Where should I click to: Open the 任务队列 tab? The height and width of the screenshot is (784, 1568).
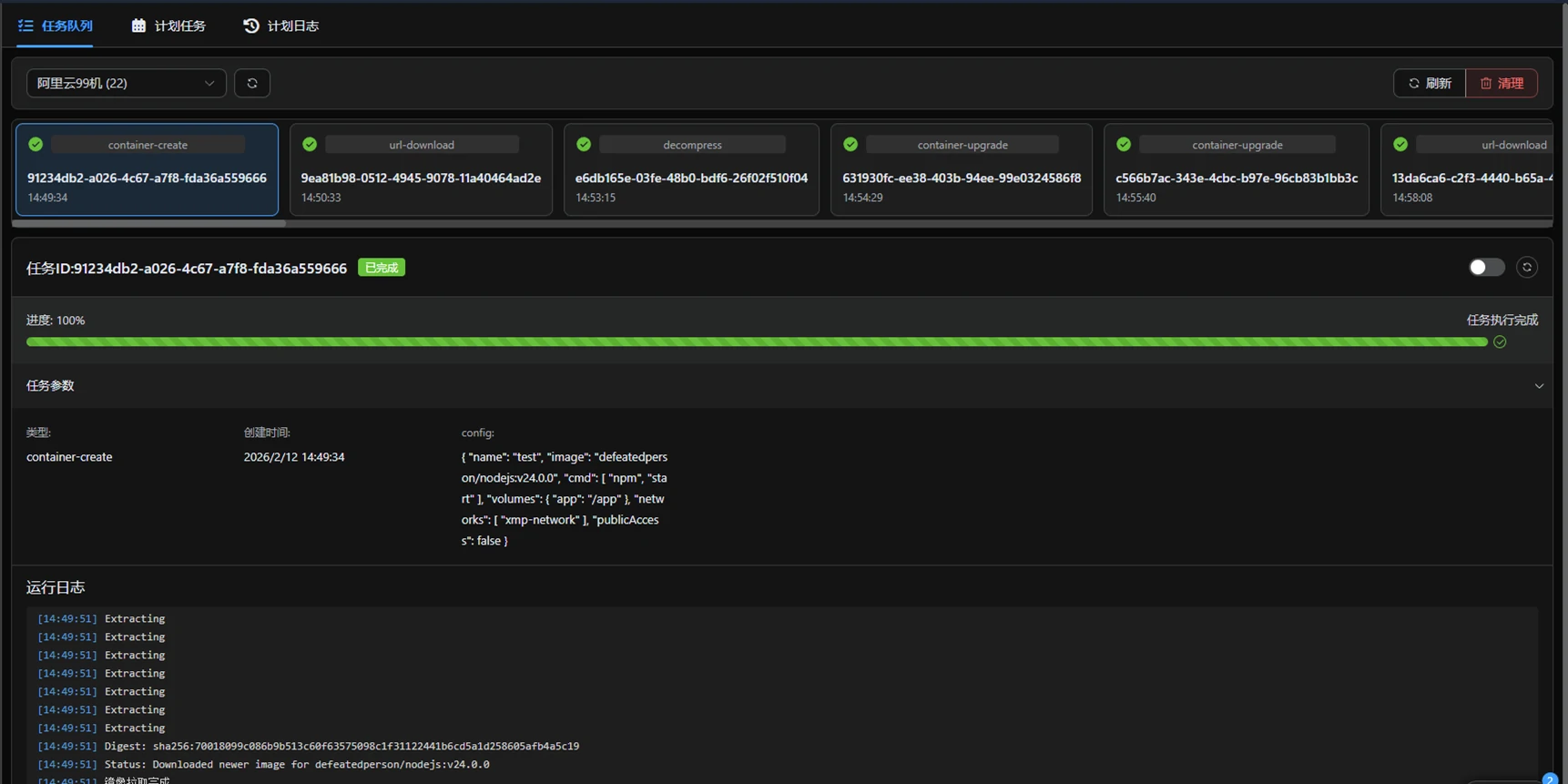56,25
